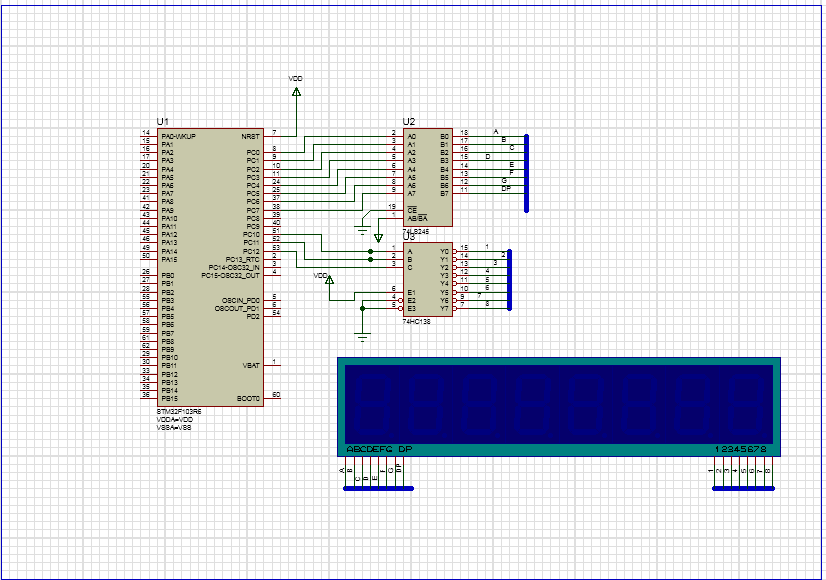Click the STM32F103R6 part name text
826x580 pixels.
[x=179, y=411]
